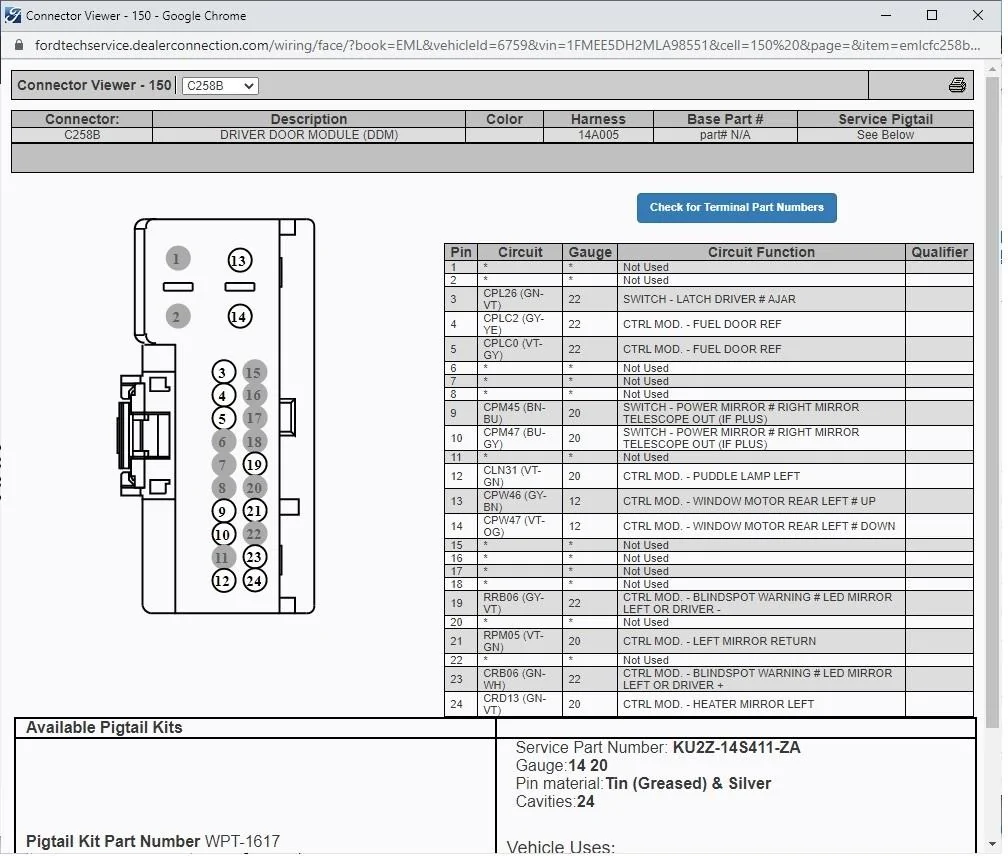Click pin 9 circle in the diagram
Viewport: 1008px width, 856px height.
pos(223,511)
